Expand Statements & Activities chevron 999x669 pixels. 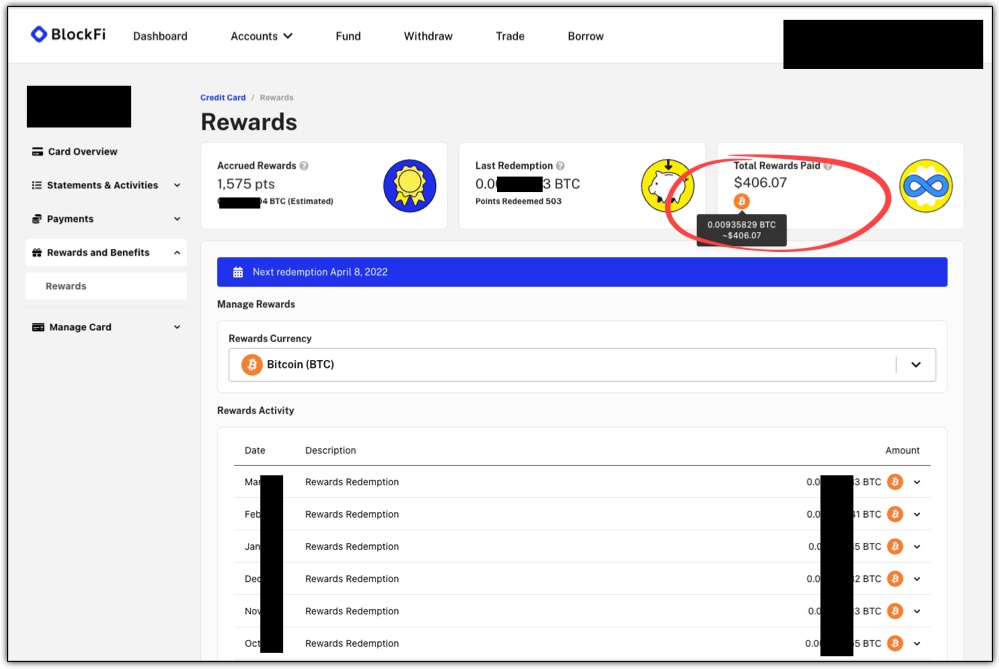pos(177,185)
